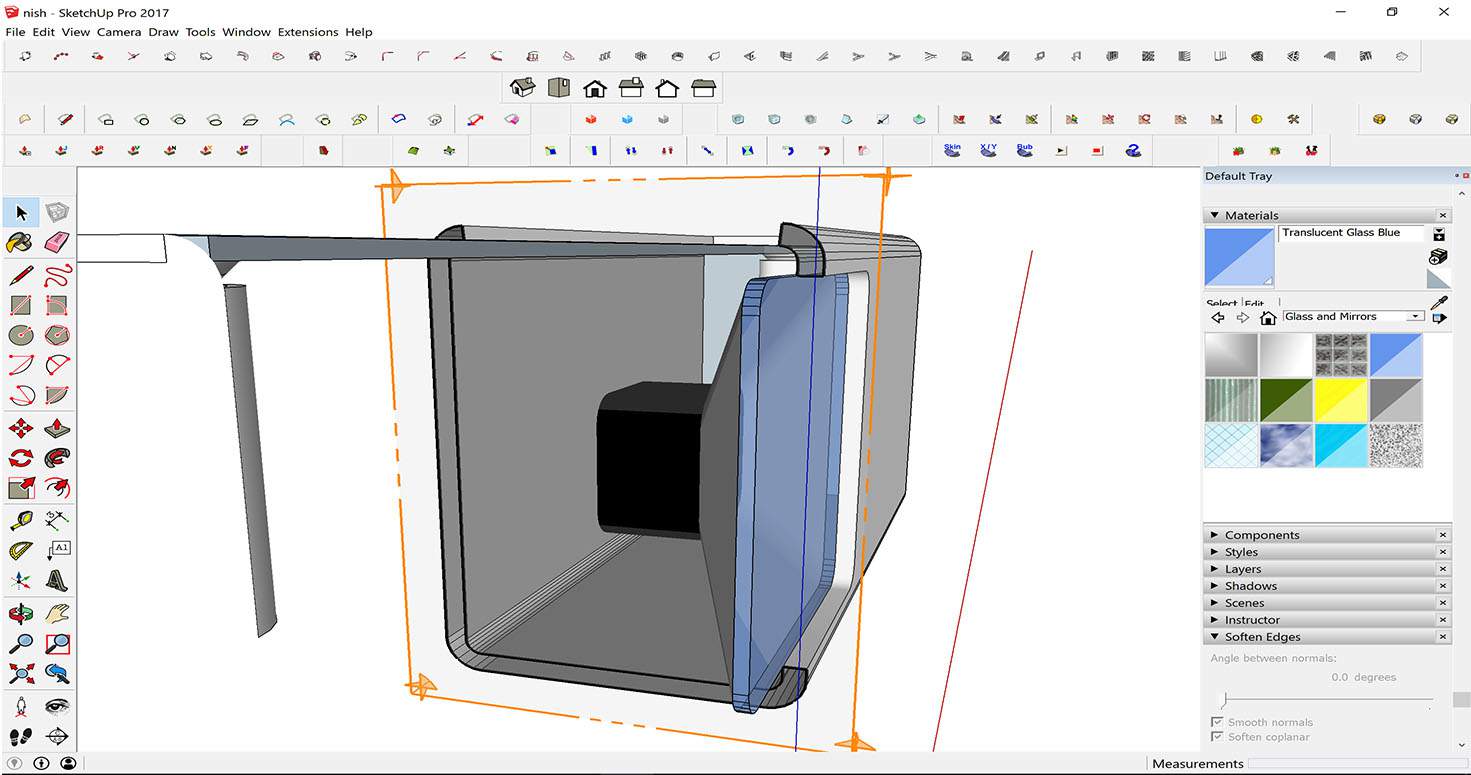Open the Tools menu
The height and width of the screenshot is (775, 1471).
click(200, 32)
